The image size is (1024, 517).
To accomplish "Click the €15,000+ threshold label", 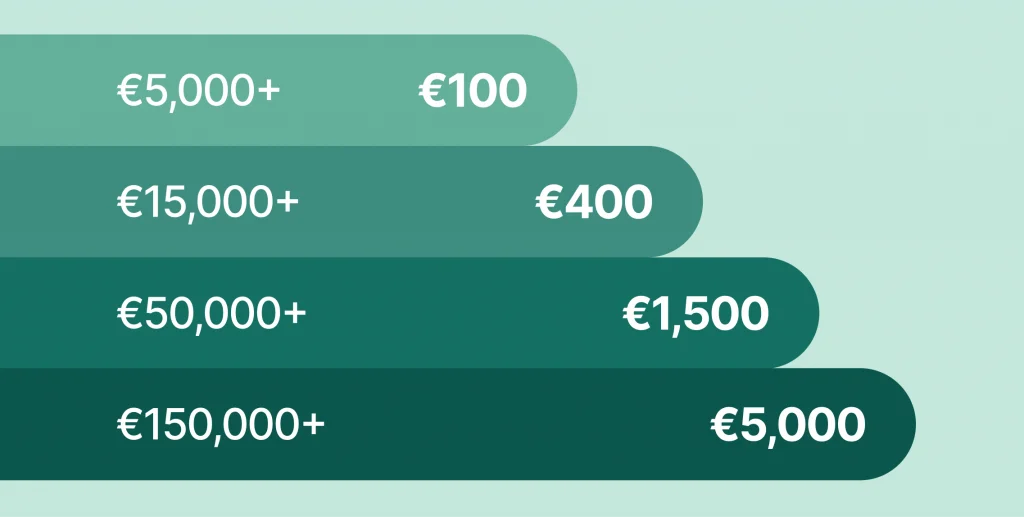I will [x=208, y=203].
